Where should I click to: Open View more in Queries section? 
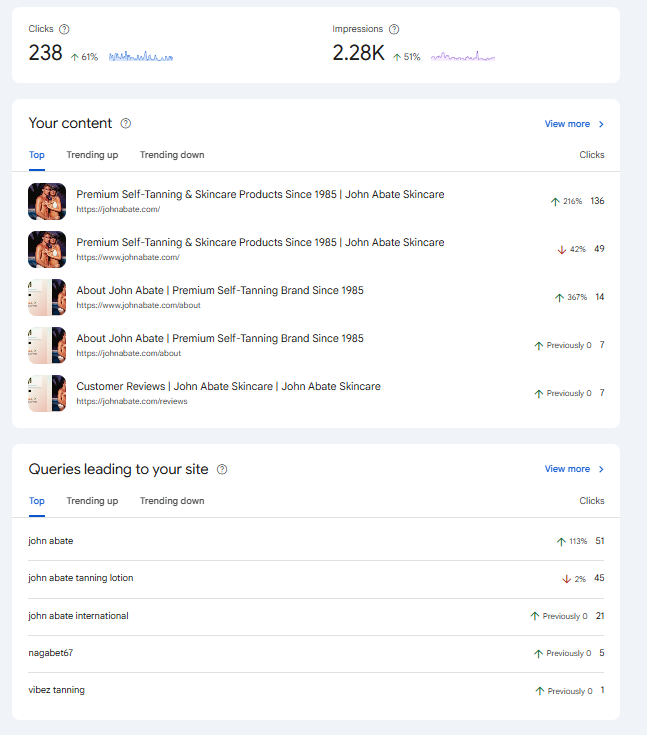coord(567,469)
